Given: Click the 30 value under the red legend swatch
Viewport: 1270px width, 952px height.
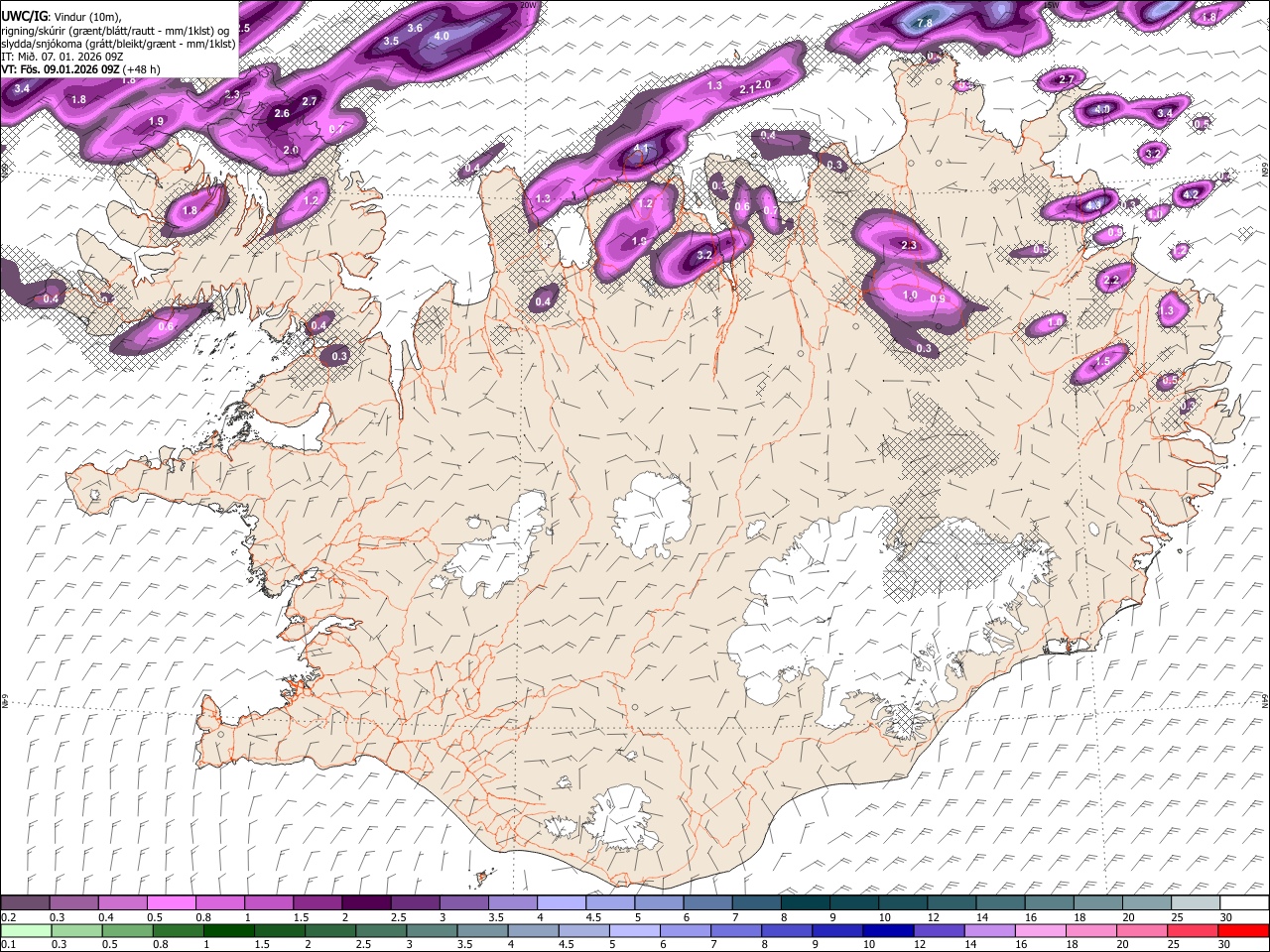Looking at the screenshot, I should click(1226, 944).
